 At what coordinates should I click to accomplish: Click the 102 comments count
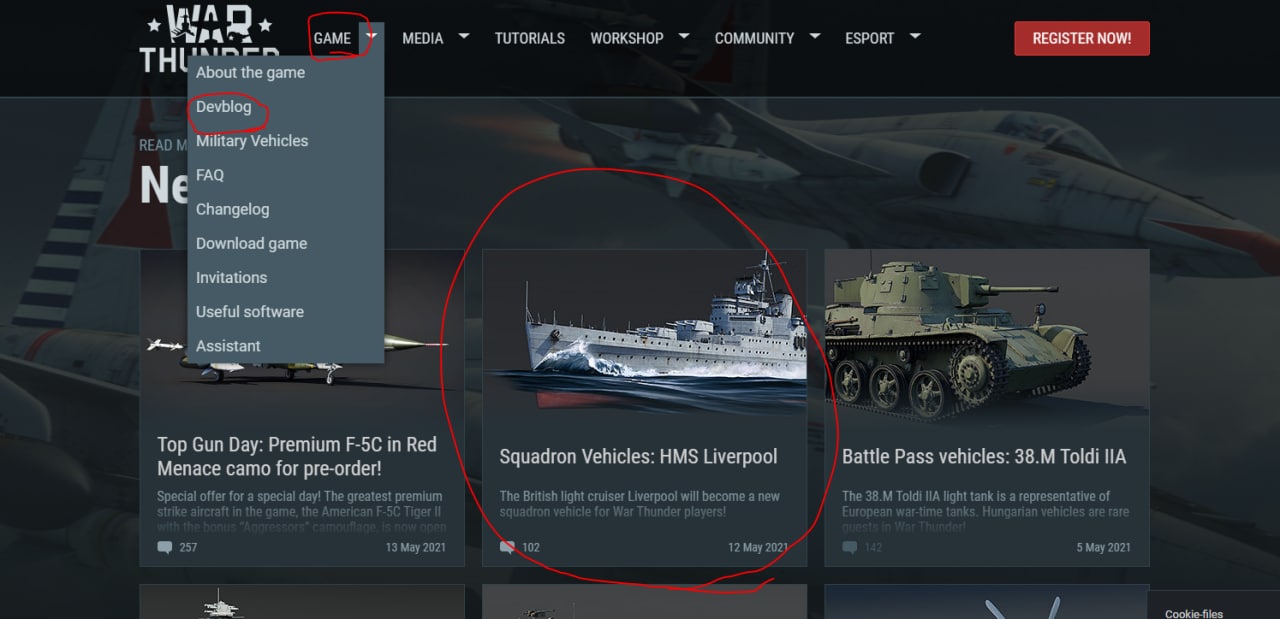(531, 547)
